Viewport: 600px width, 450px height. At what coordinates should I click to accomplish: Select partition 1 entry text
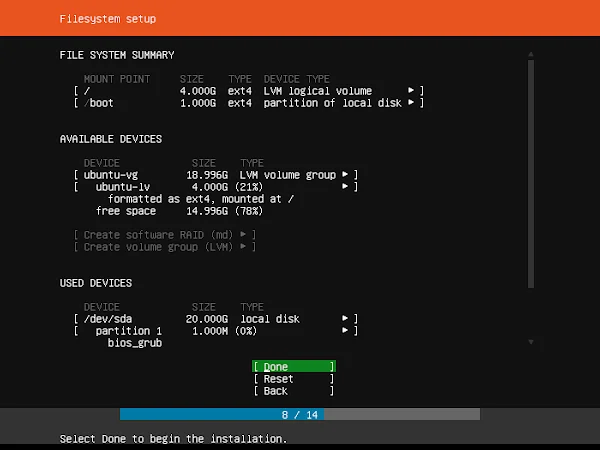click(x=129, y=331)
